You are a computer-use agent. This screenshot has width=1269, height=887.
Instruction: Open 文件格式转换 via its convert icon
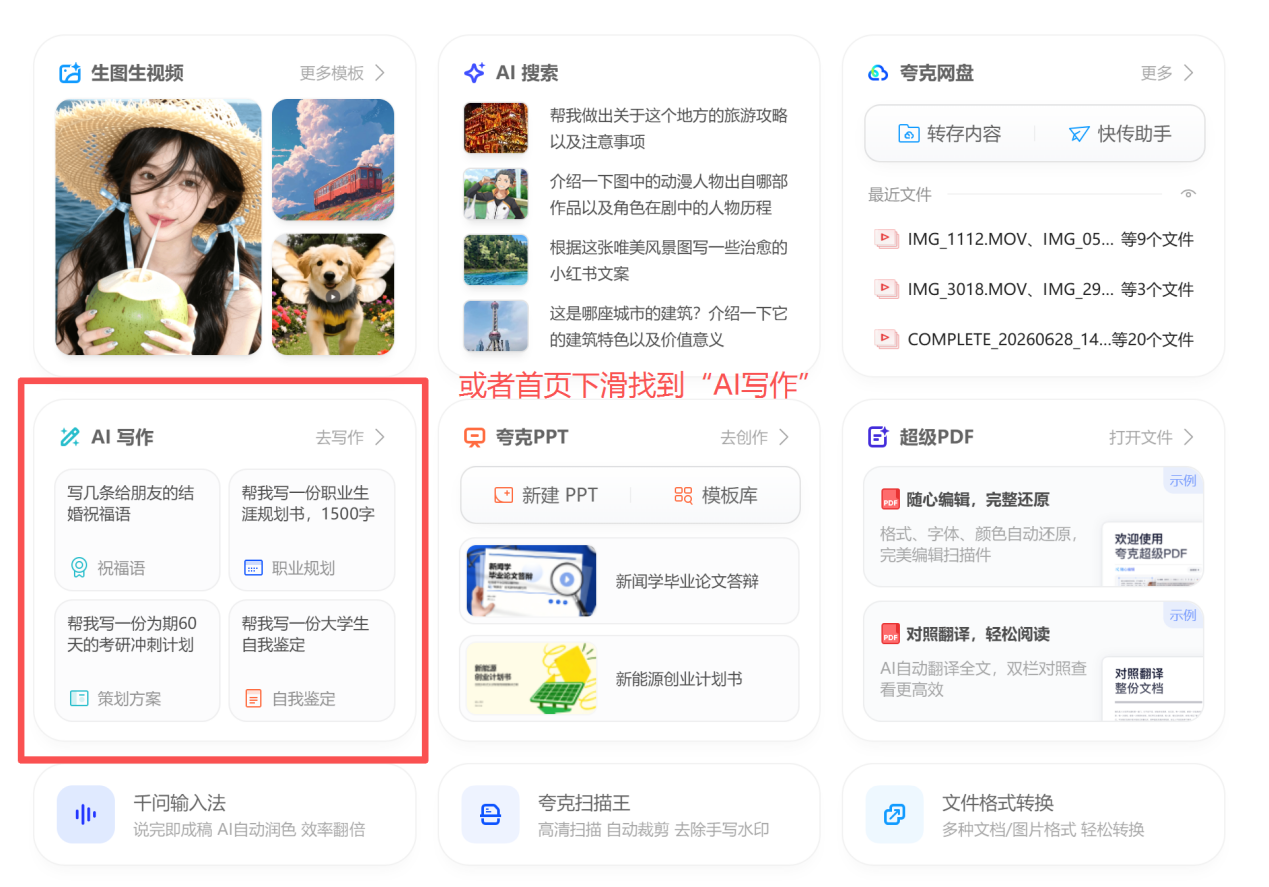point(894,815)
